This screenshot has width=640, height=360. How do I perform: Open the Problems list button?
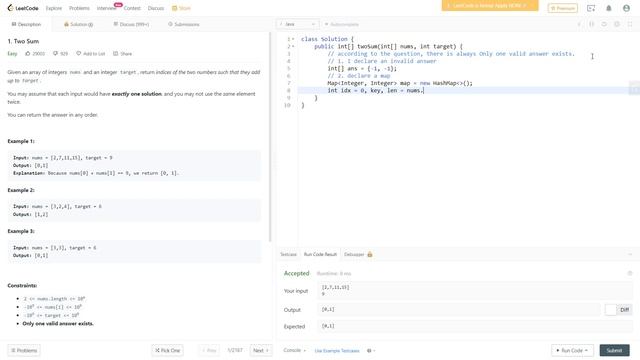(x=24, y=351)
